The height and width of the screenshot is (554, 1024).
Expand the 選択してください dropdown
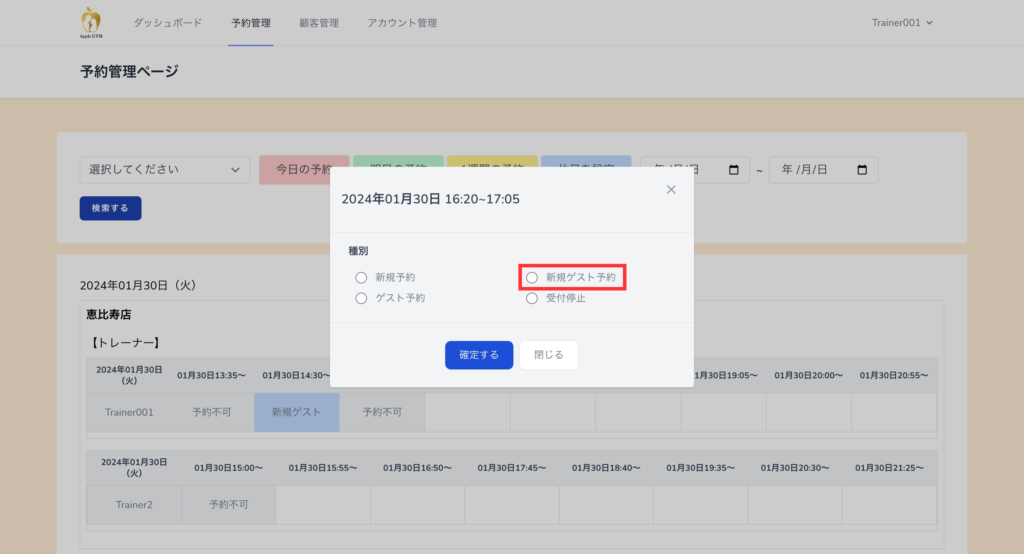point(165,170)
